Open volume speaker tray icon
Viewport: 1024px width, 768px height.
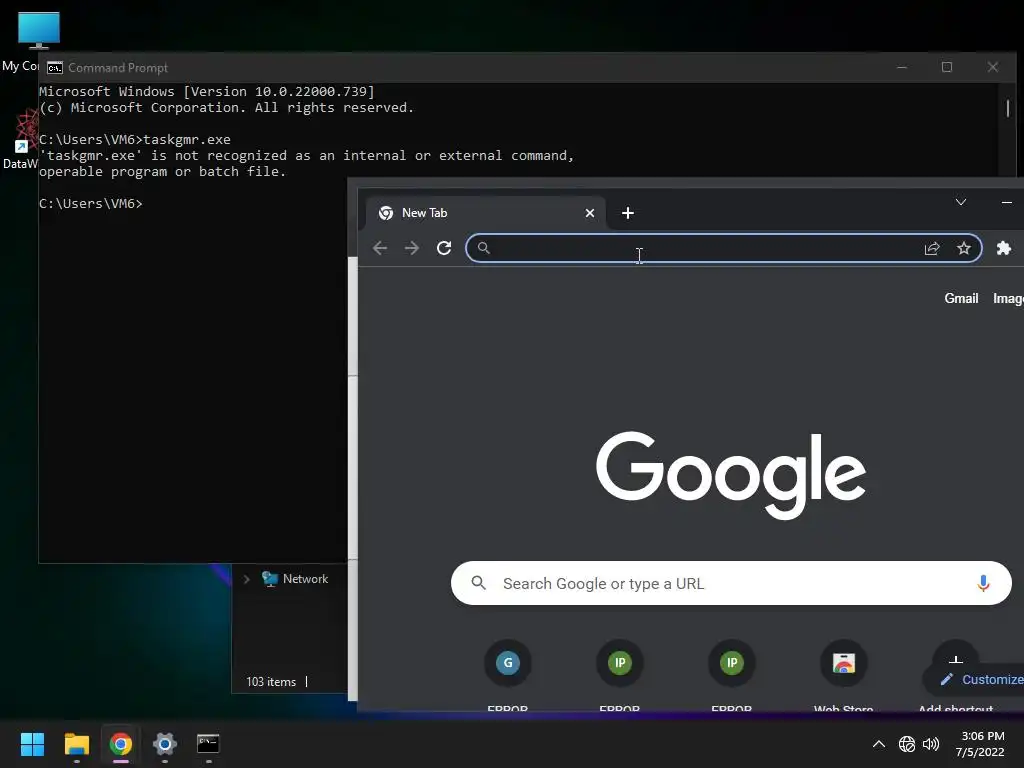[x=931, y=744]
